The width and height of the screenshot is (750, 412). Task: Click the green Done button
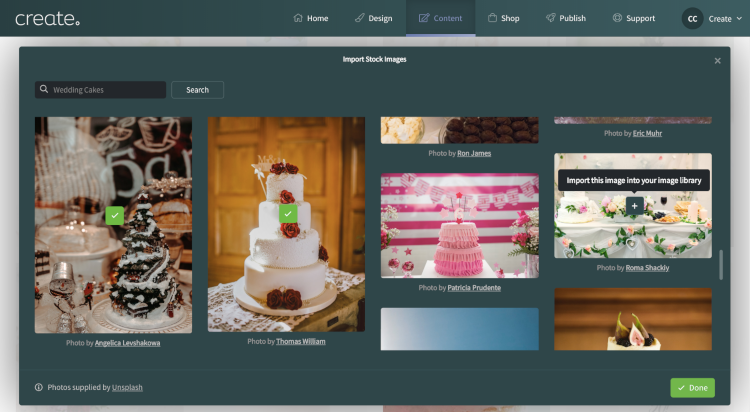pos(693,388)
